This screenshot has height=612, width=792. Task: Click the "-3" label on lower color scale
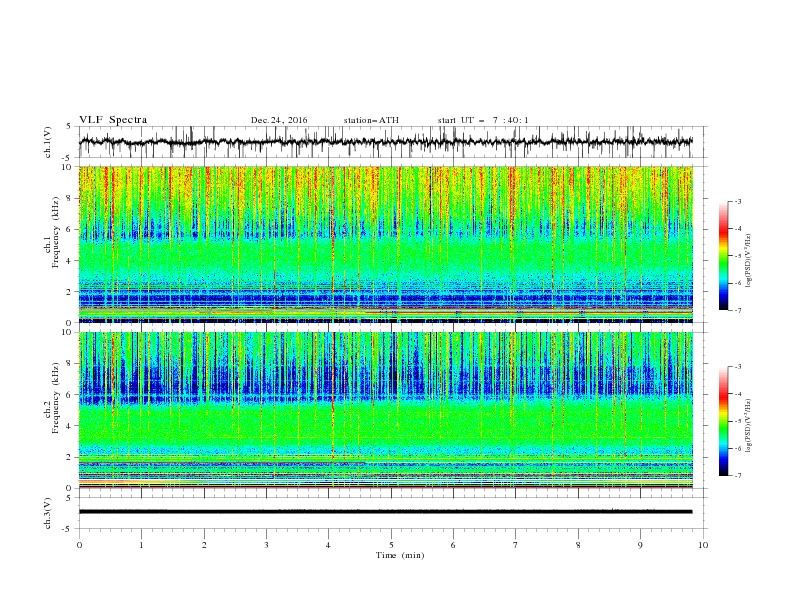point(738,367)
